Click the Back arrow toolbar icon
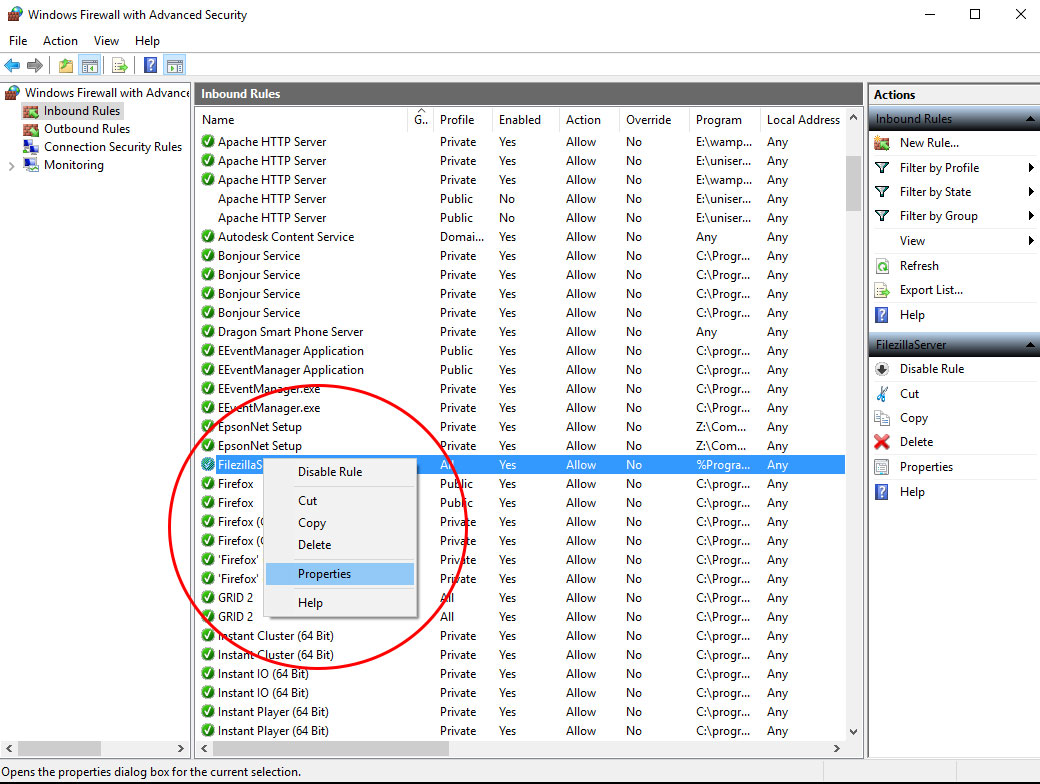This screenshot has height=784, width=1040. (x=12, y=65)
